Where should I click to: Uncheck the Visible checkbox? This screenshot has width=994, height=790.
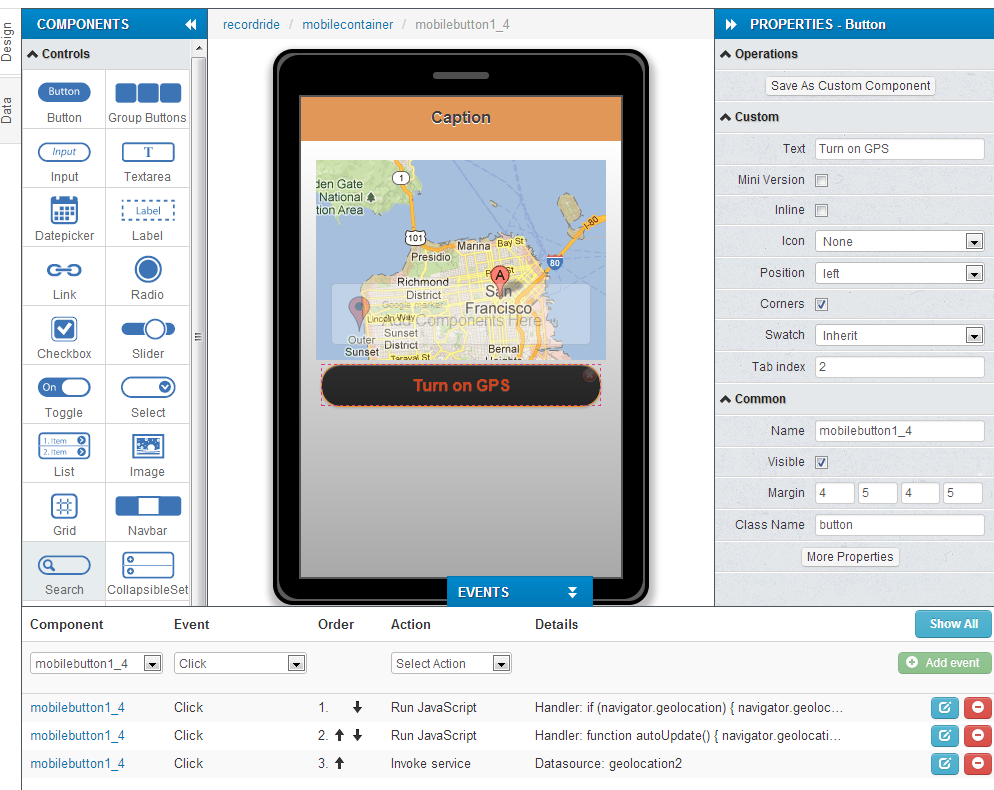coord(822,463)
